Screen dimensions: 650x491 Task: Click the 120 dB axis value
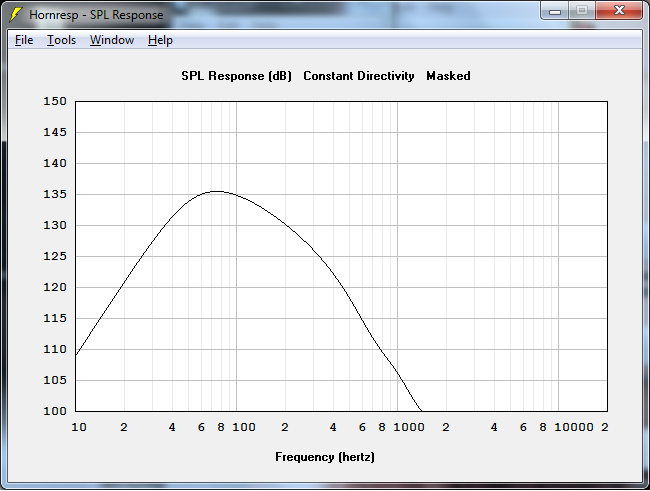coord(55,287)
